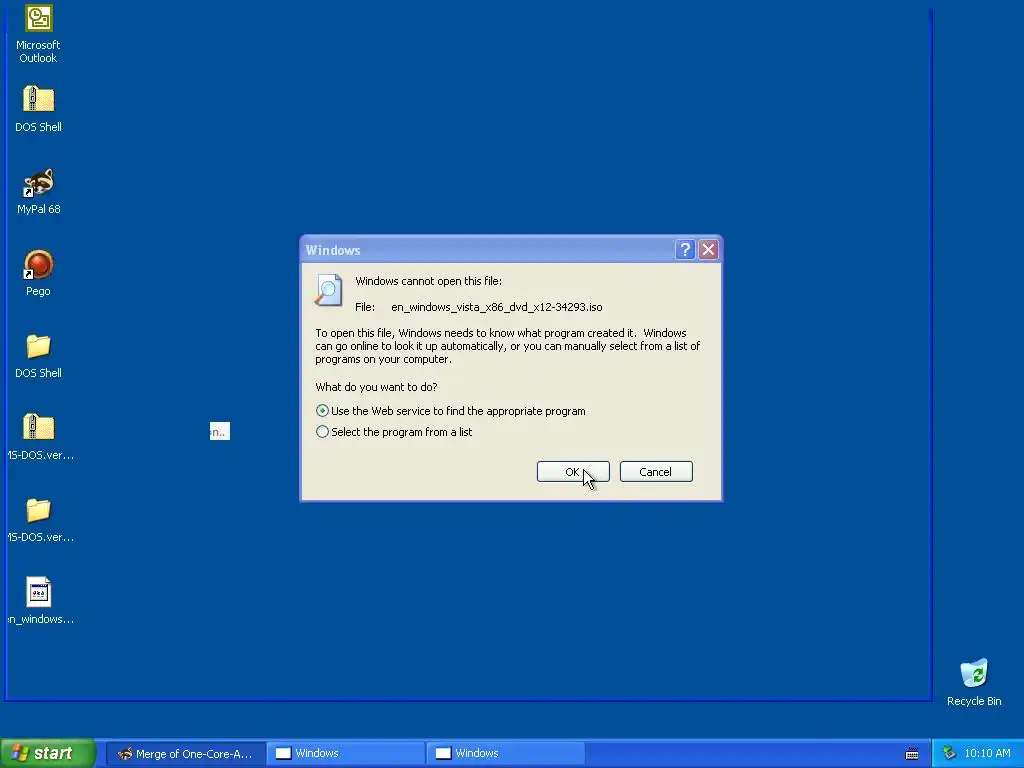Click the on-screen keyboard tray icon
Screen dimensions: 1024x768
point(912,754)
